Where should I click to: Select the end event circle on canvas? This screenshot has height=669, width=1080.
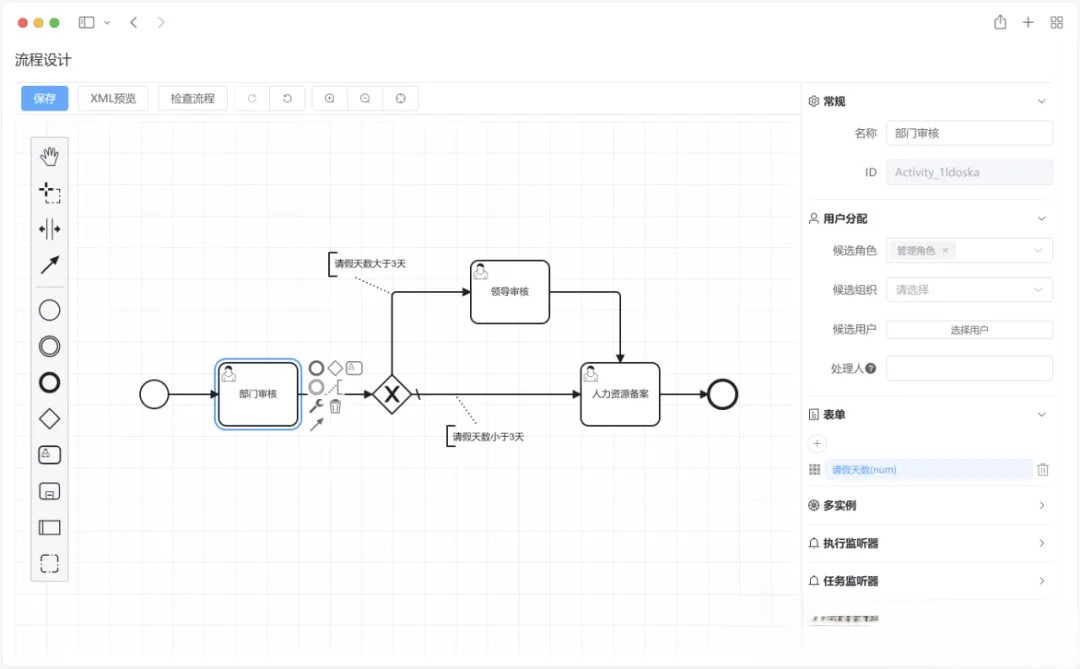click(x=723, y=394)
